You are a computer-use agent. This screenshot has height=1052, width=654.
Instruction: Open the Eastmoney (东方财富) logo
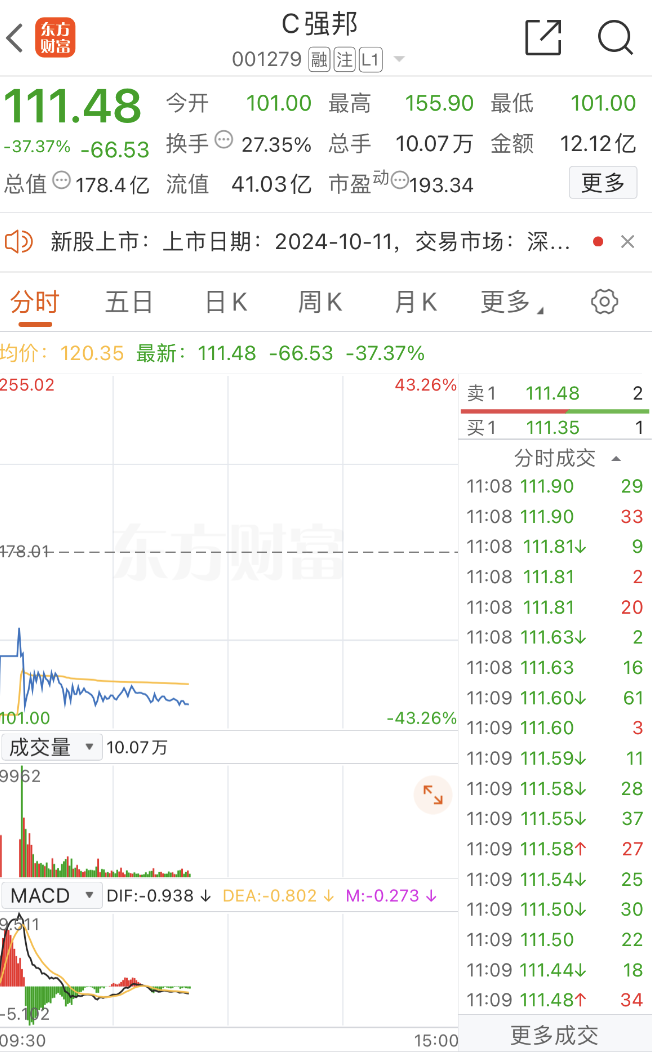(55, 38)
